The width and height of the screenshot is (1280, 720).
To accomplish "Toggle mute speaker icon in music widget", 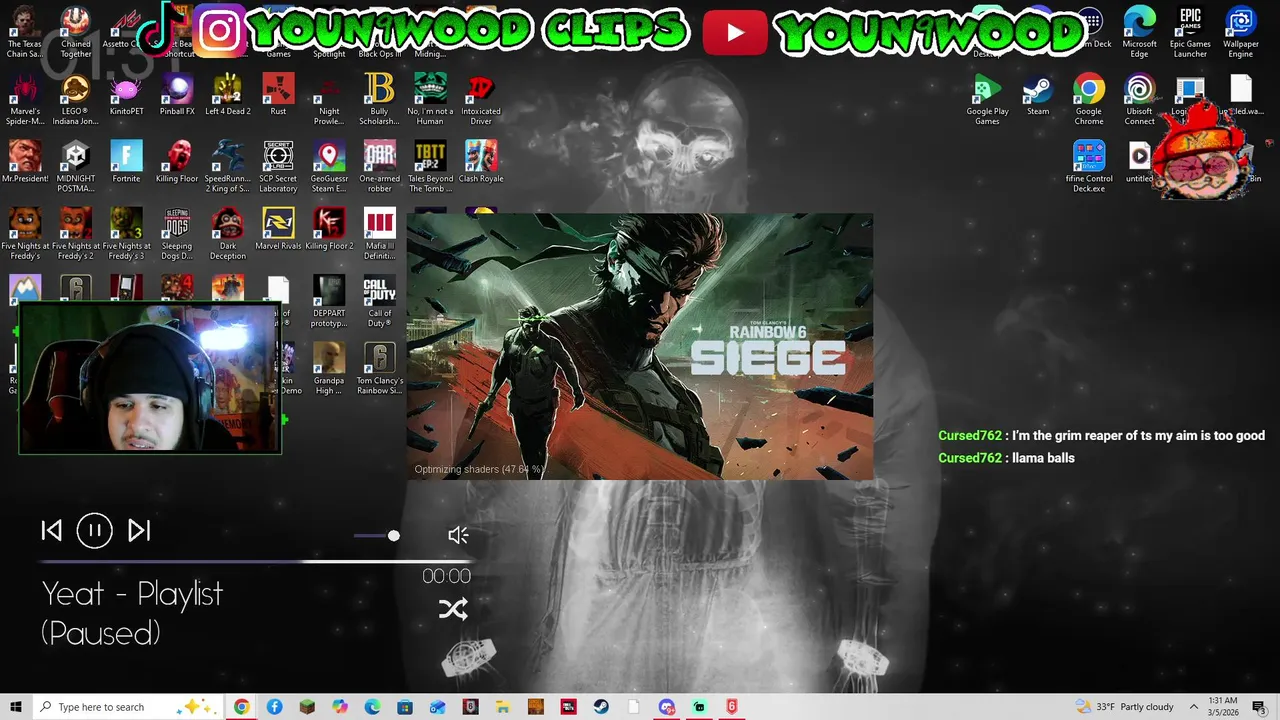I will [458, 535].
